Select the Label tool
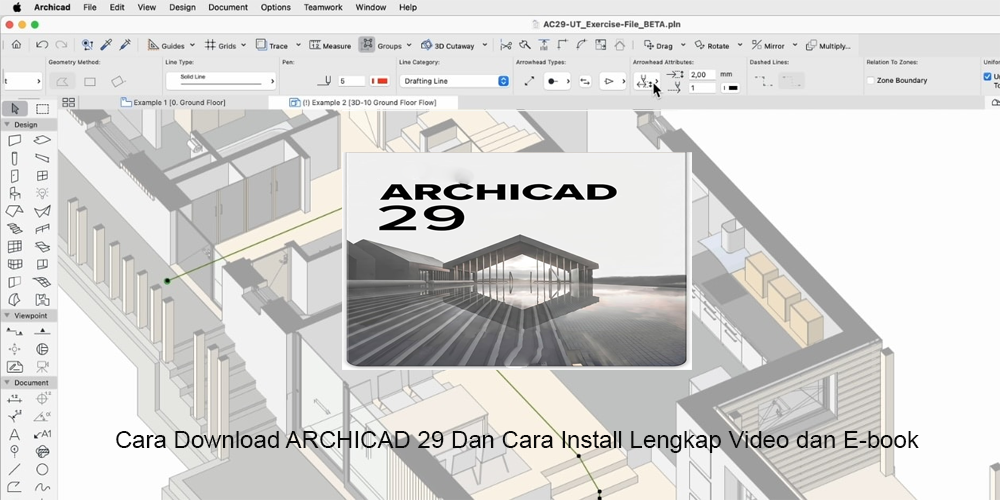 (42, 434)
